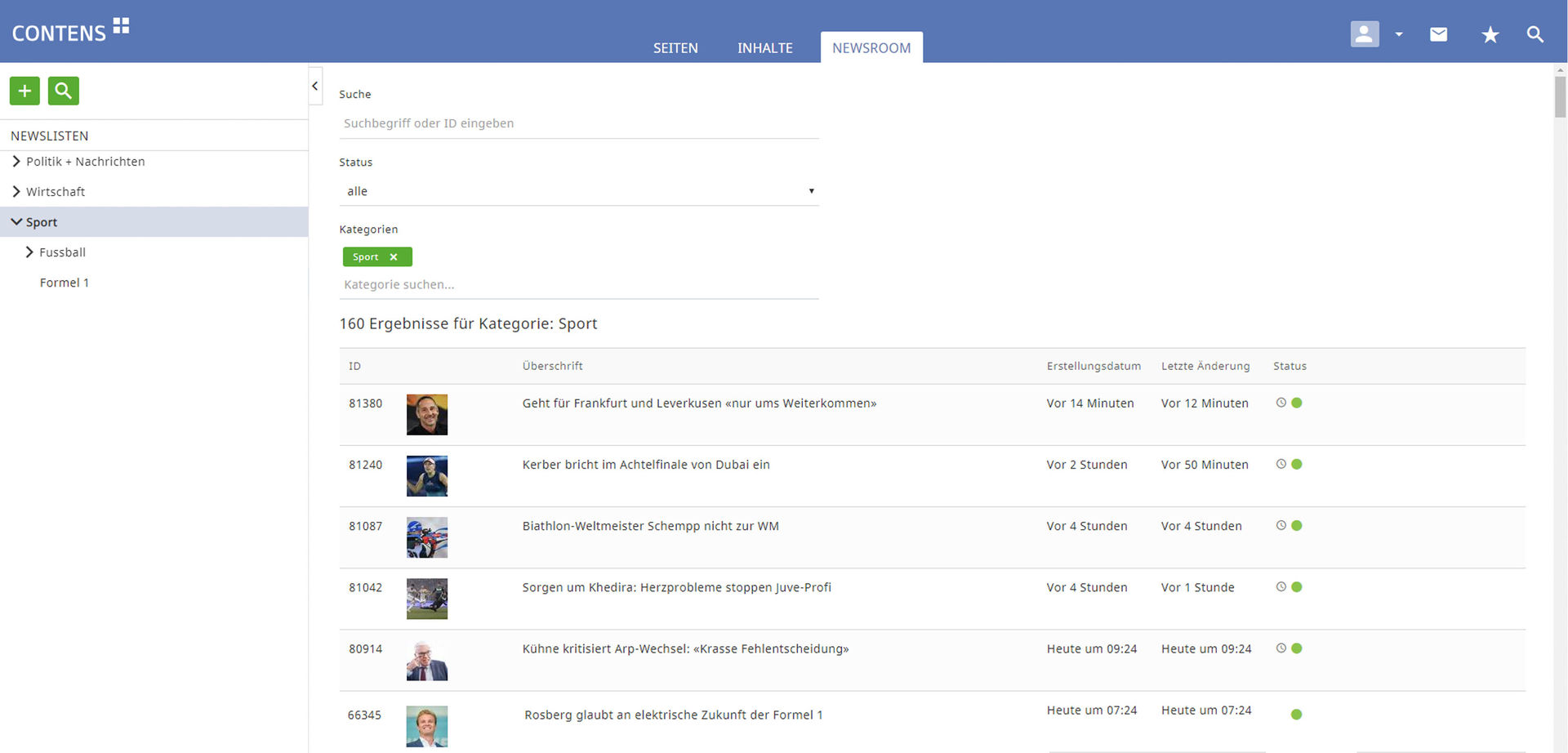
Task: Click green status dot for article 81240
Action: point(1297,465)
